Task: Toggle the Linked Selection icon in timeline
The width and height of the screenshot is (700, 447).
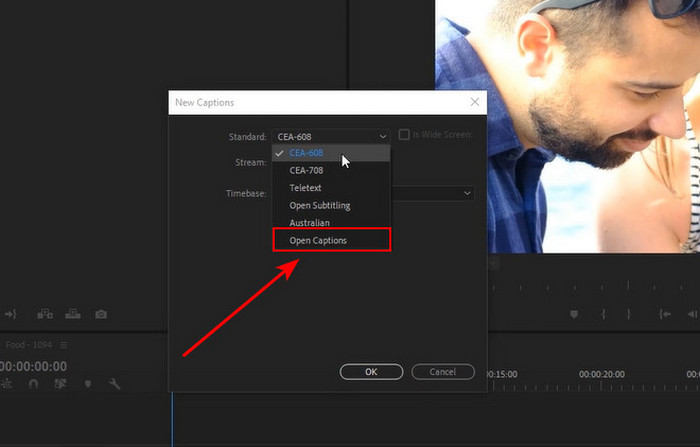Action: point(61,384)
